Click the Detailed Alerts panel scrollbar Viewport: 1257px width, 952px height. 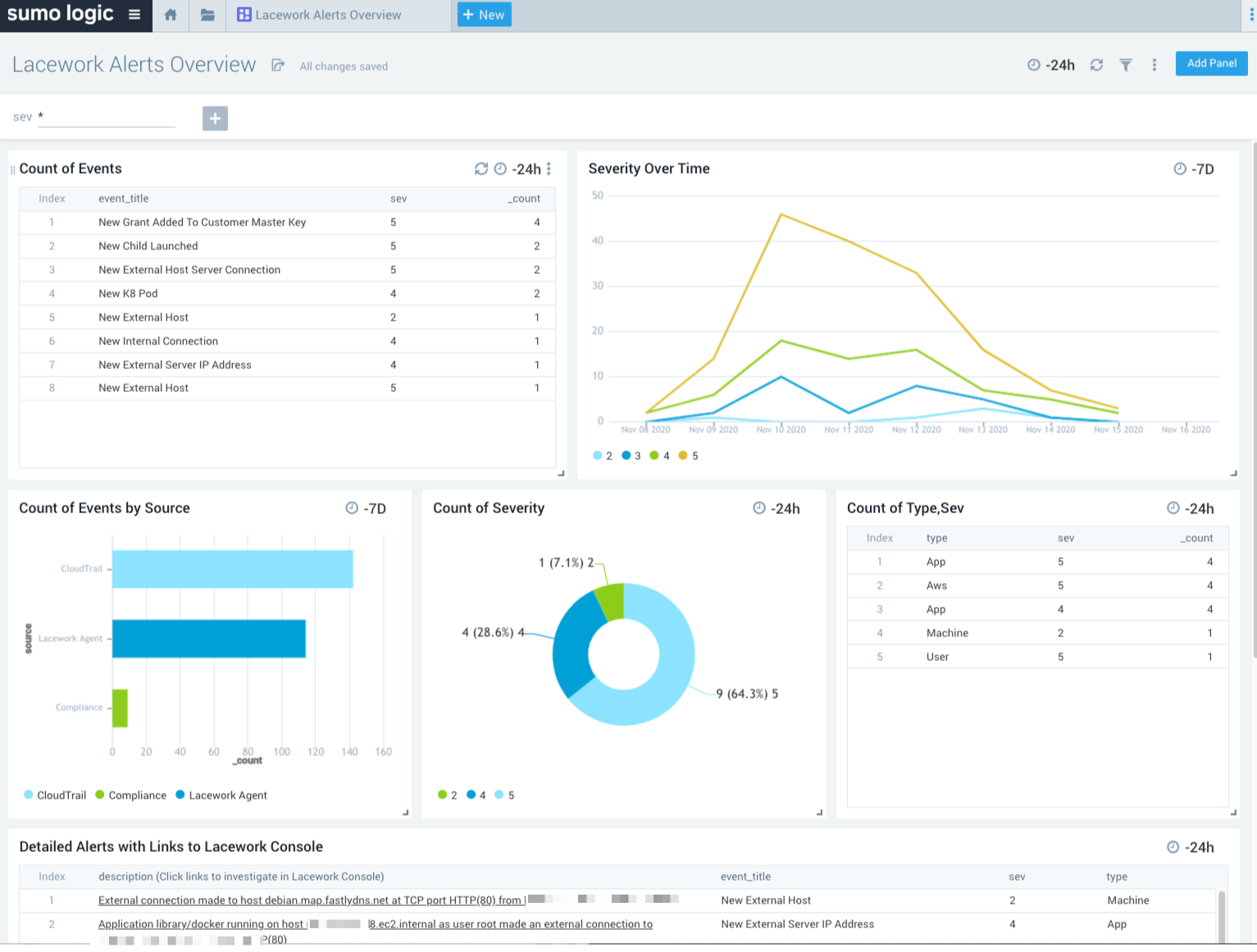coord(1222,917)
